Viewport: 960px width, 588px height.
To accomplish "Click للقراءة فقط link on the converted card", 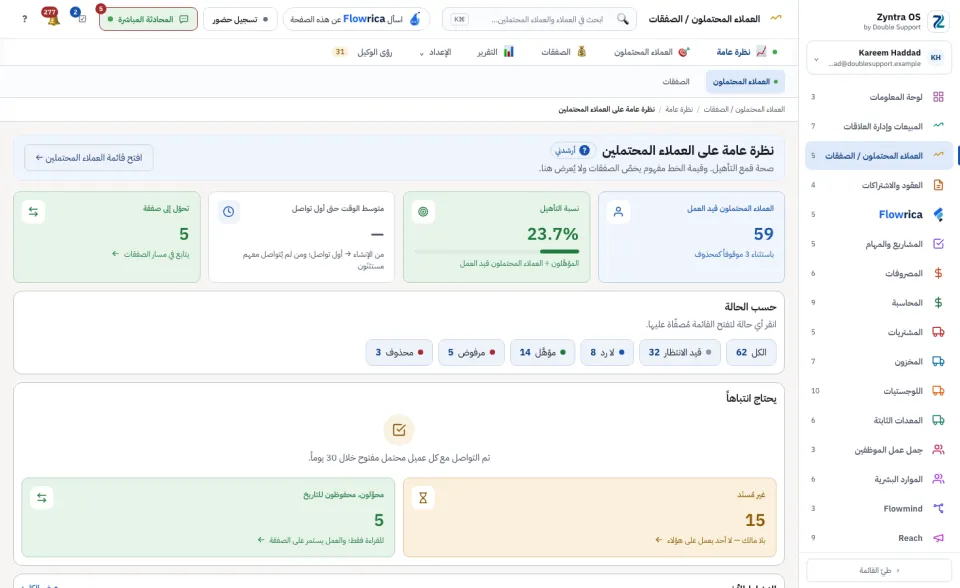I will point(321,540).
